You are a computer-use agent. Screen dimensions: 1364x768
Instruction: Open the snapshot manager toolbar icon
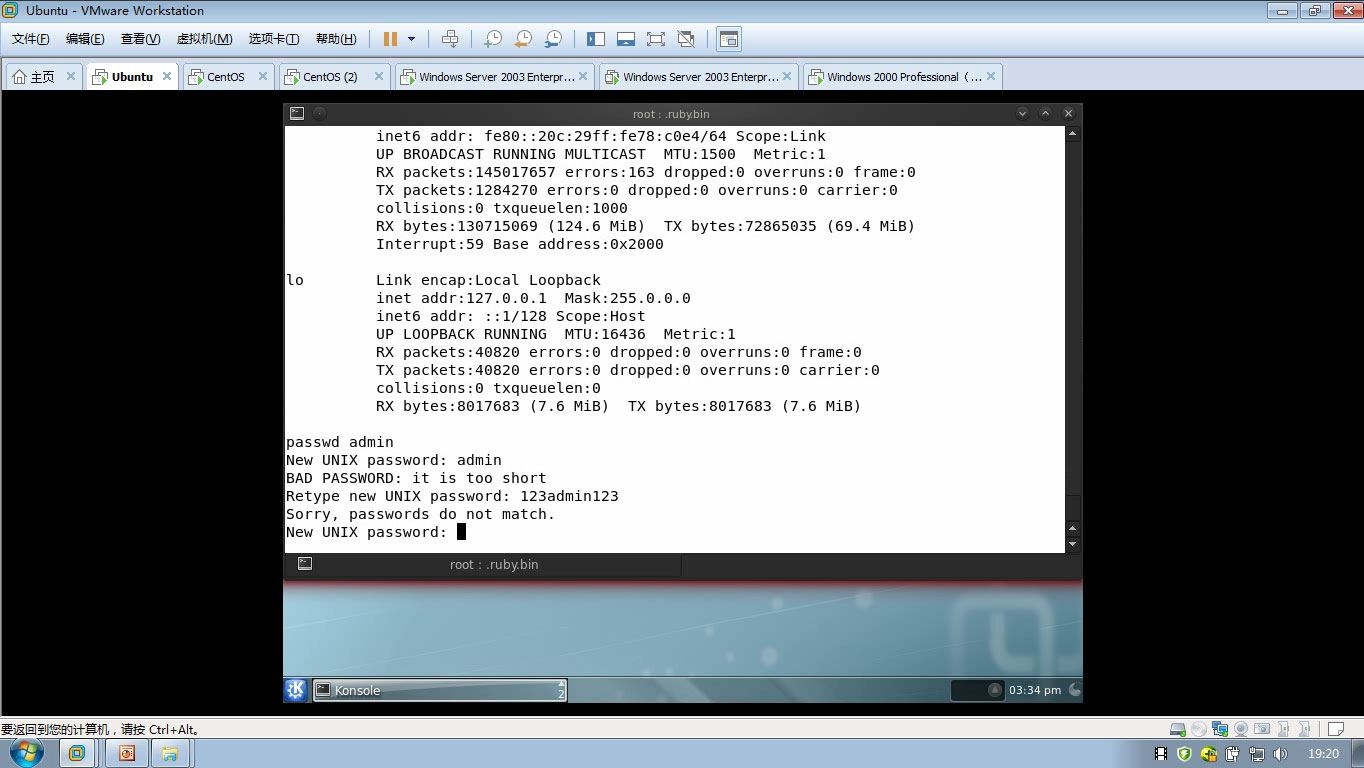(553, 39)
